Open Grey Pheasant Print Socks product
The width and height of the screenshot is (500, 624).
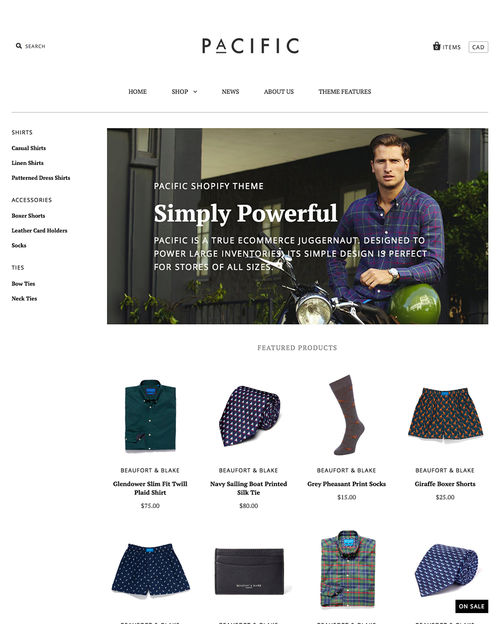tap(346, 484)
